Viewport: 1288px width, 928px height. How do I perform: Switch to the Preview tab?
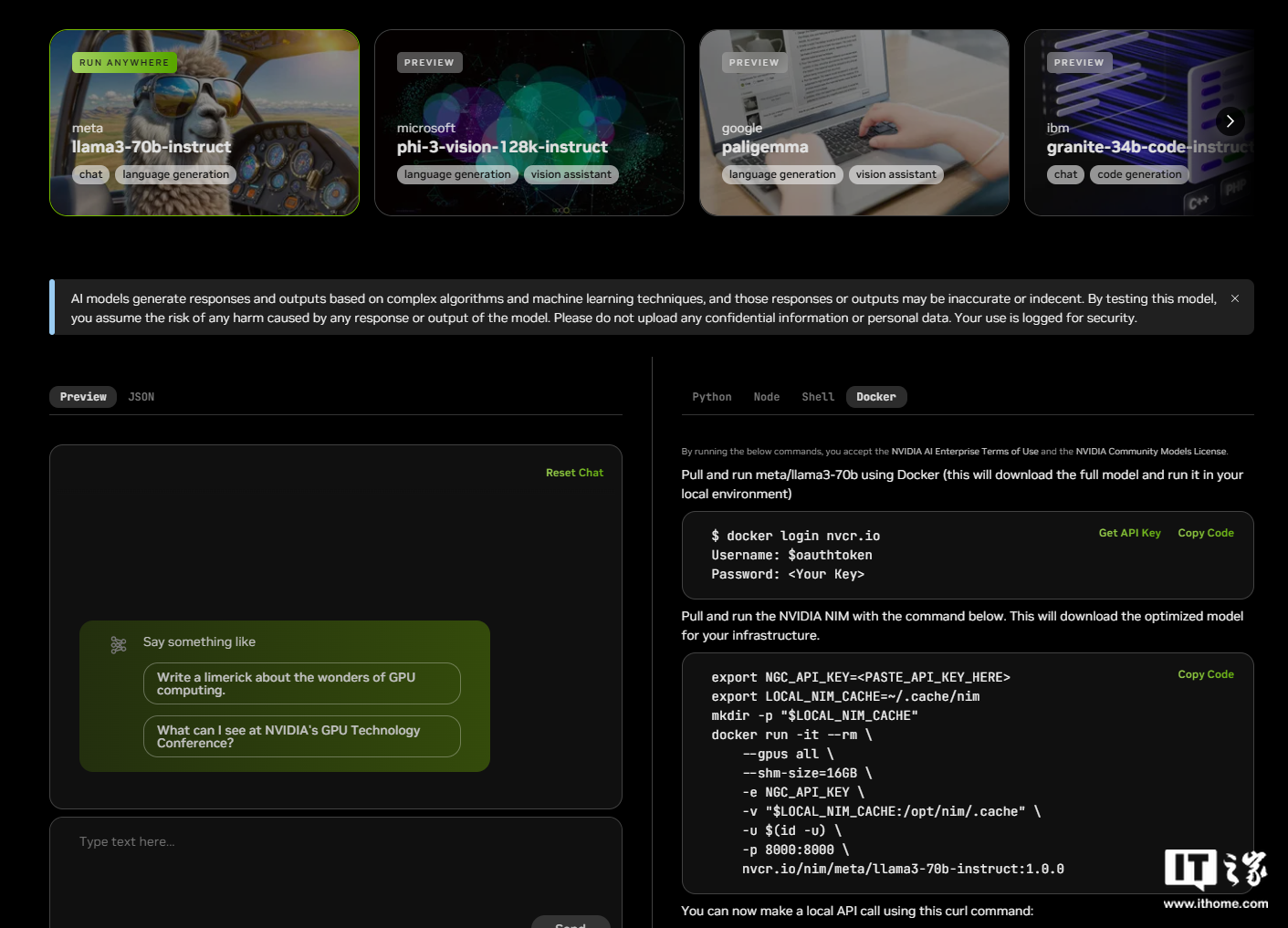click(x=83, y=397)
